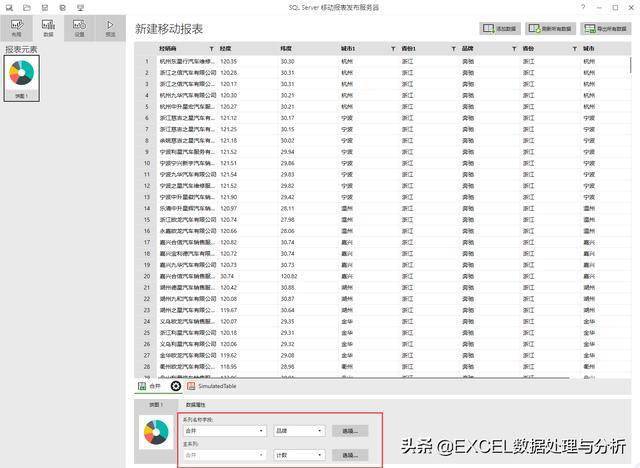Click the new report icon in title bar
The width and height of the screenshot is (640, 468).
[9, 7]
